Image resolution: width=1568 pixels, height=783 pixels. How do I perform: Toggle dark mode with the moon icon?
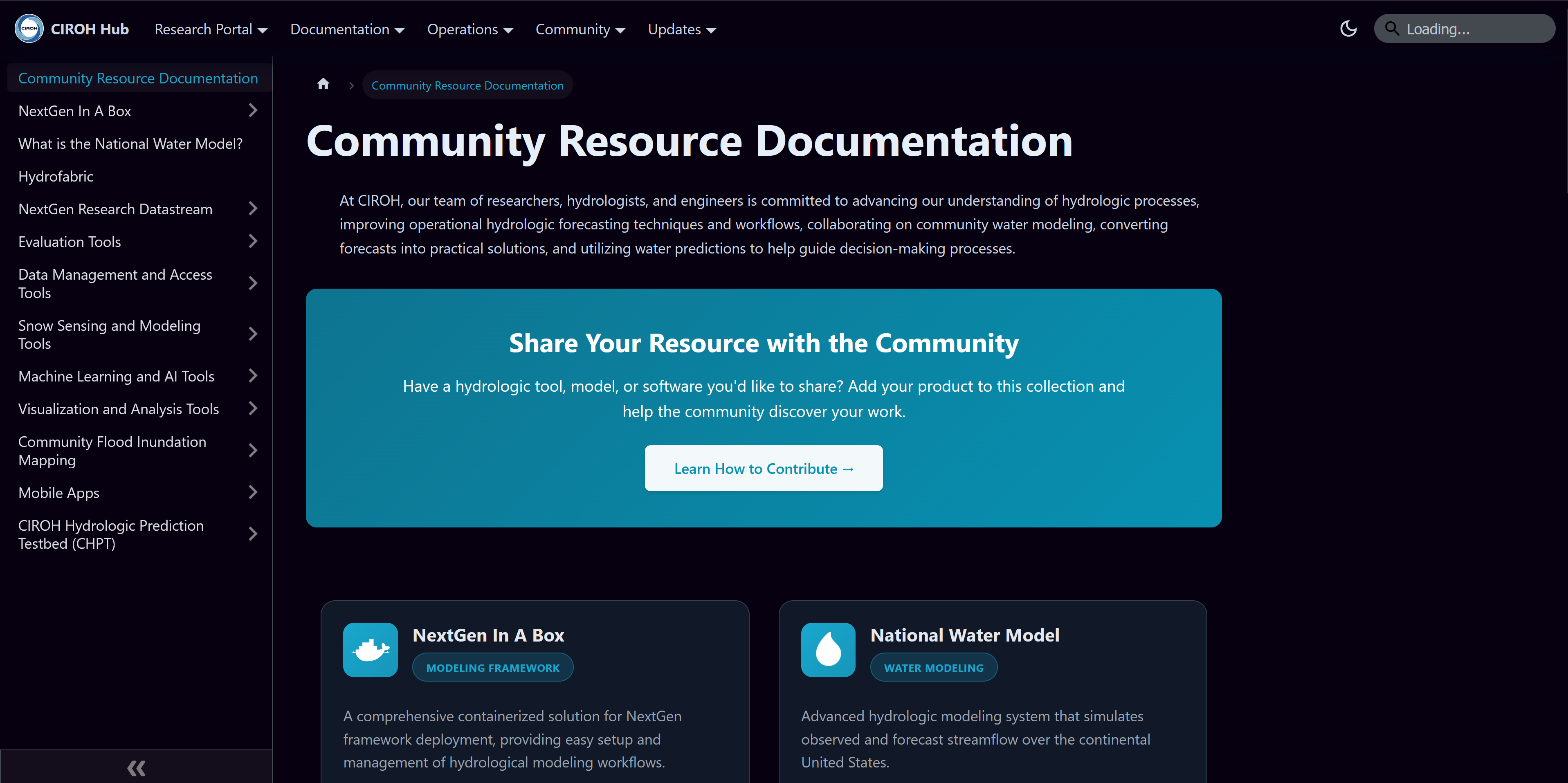coord(1348,28)
